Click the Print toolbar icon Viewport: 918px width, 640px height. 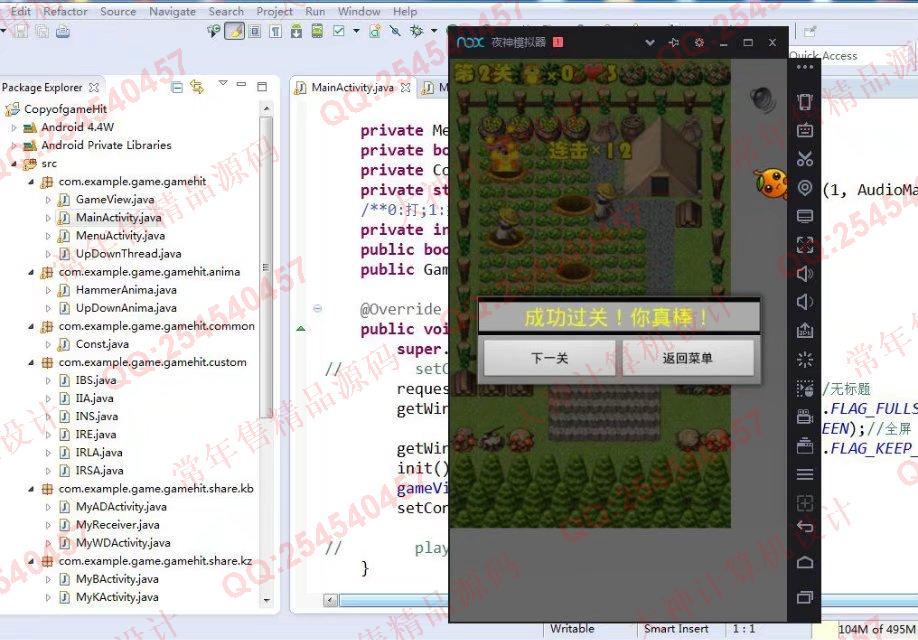[63, 31]
